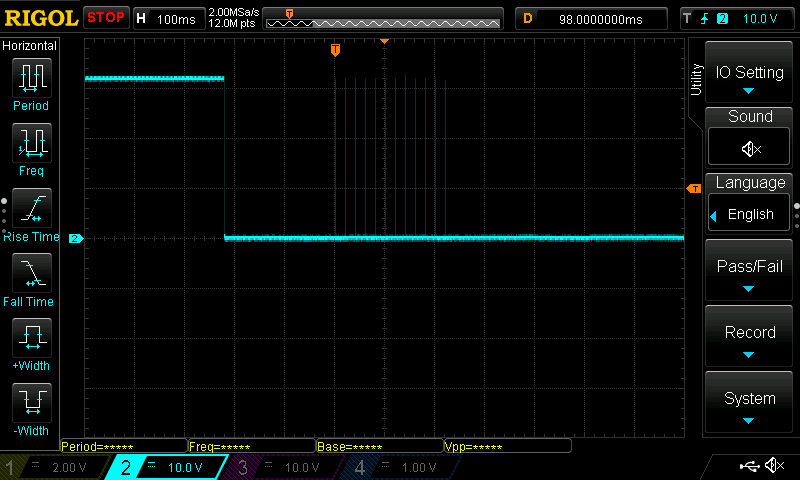The image size is (800, 480).
Task: Open the Pass/Fail submenu
Action: (x=749, y=270)
